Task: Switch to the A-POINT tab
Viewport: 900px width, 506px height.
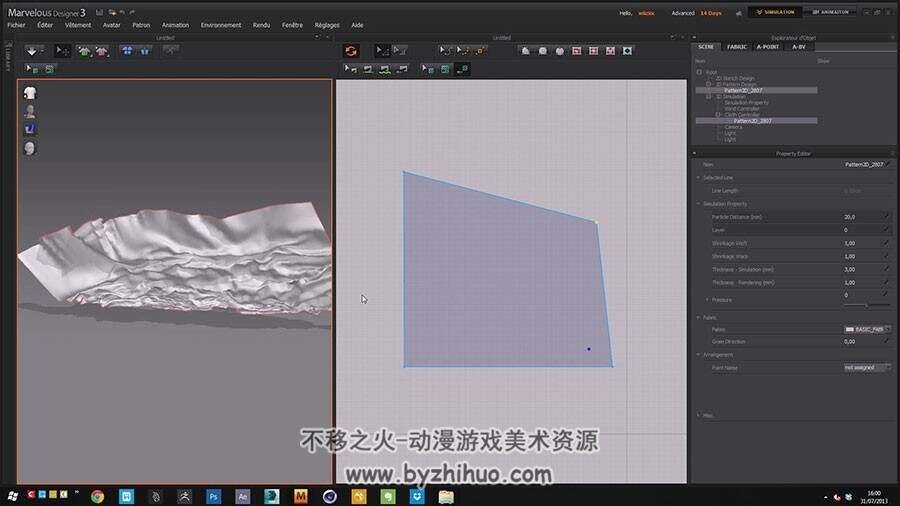Action: (767, 47)
